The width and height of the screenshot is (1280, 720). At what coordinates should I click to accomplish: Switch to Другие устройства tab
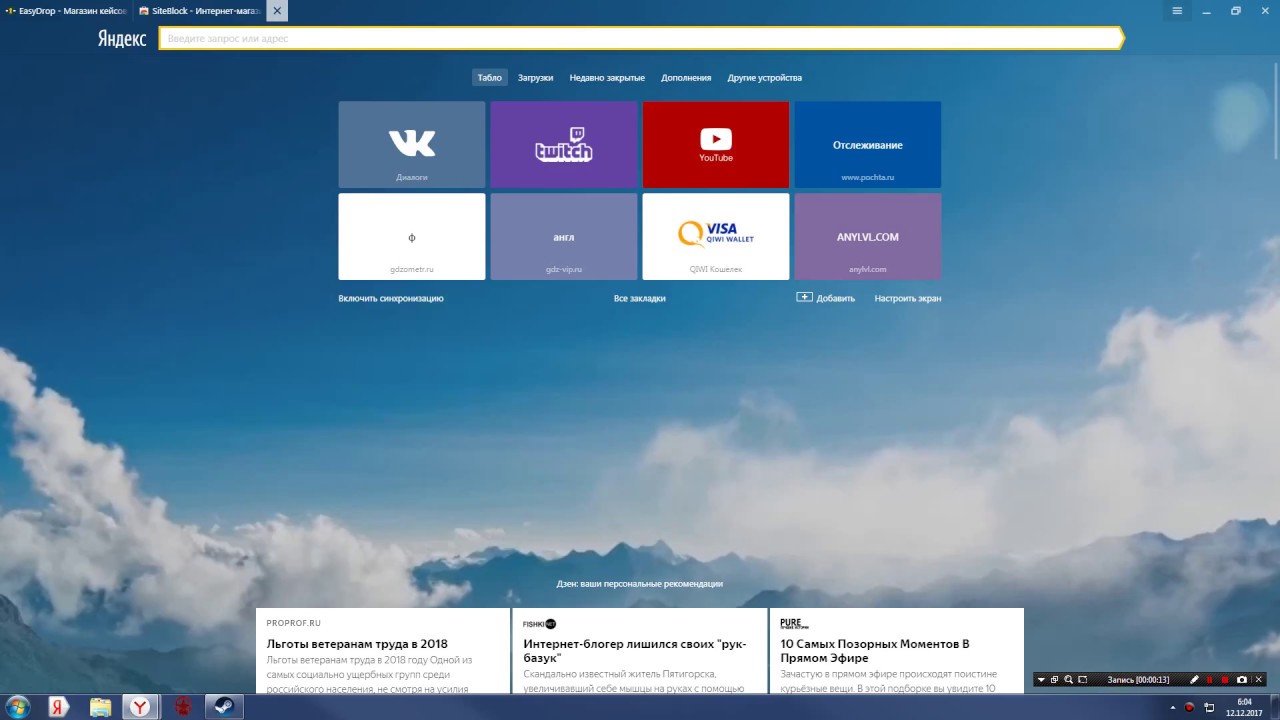[x=765, y=77]
